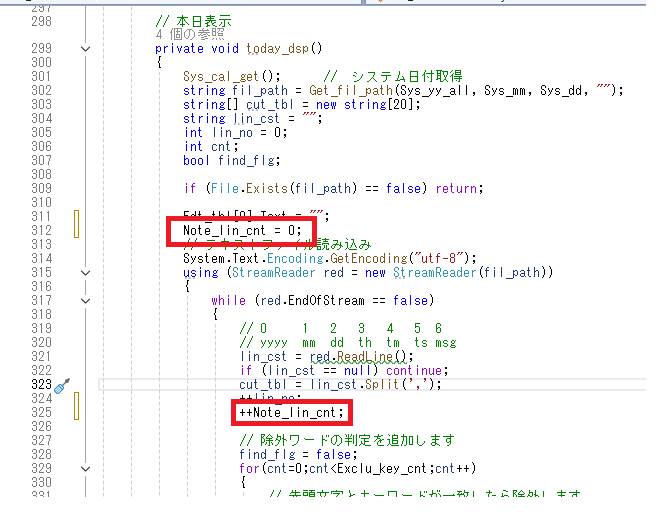Collapse the today_dsp method at line 299
The width and height of the screenshot is (668, 512).
86,48
